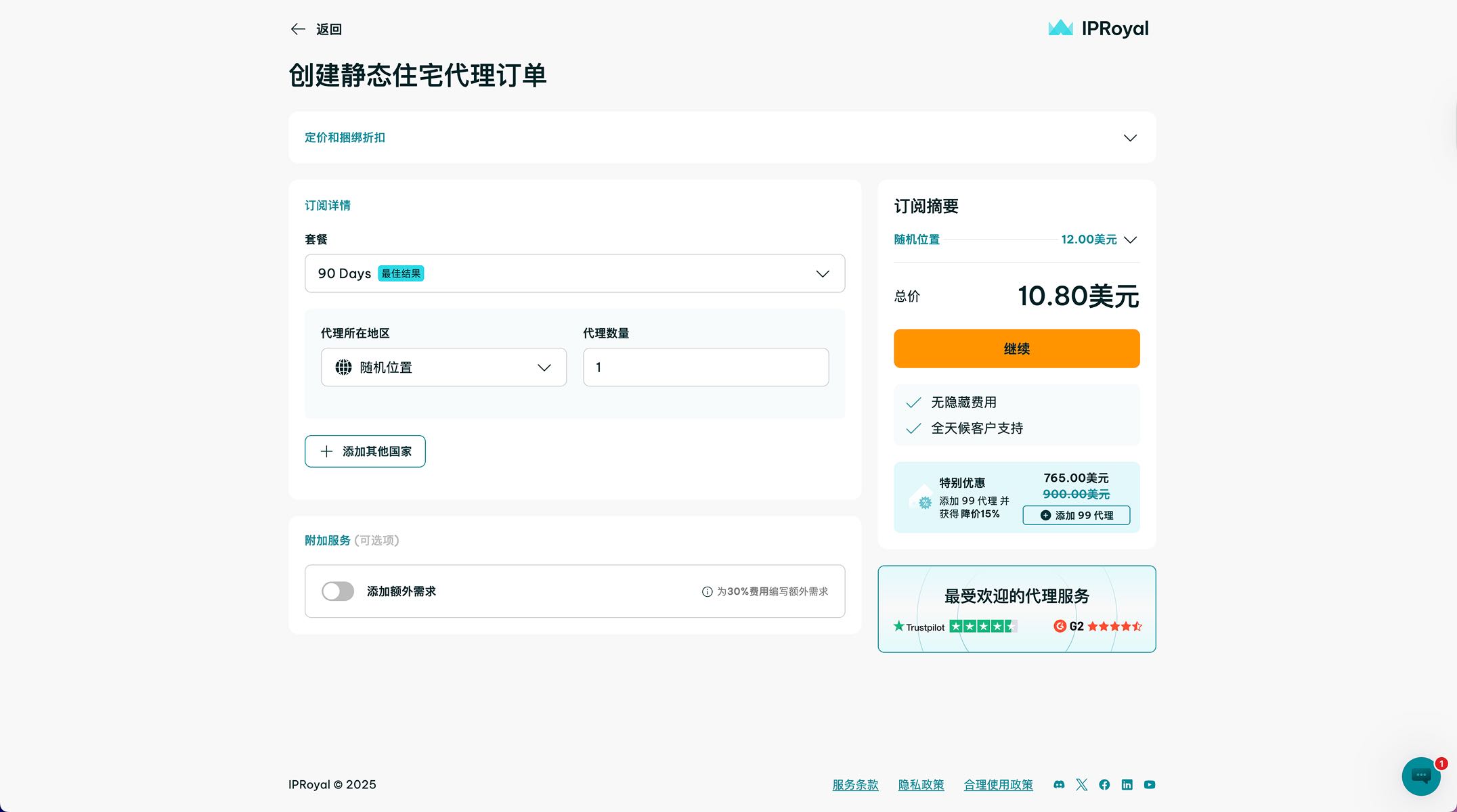The width and height of the screenshot is (1457, 812).
Task: Open the 隐私政策 link
Action: pyautogui.click(x=921, y=785)
